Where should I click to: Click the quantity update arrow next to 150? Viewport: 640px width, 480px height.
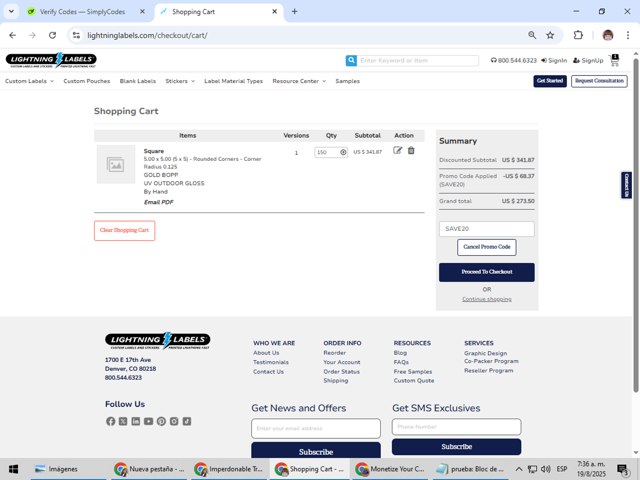(x=343, y=152)
